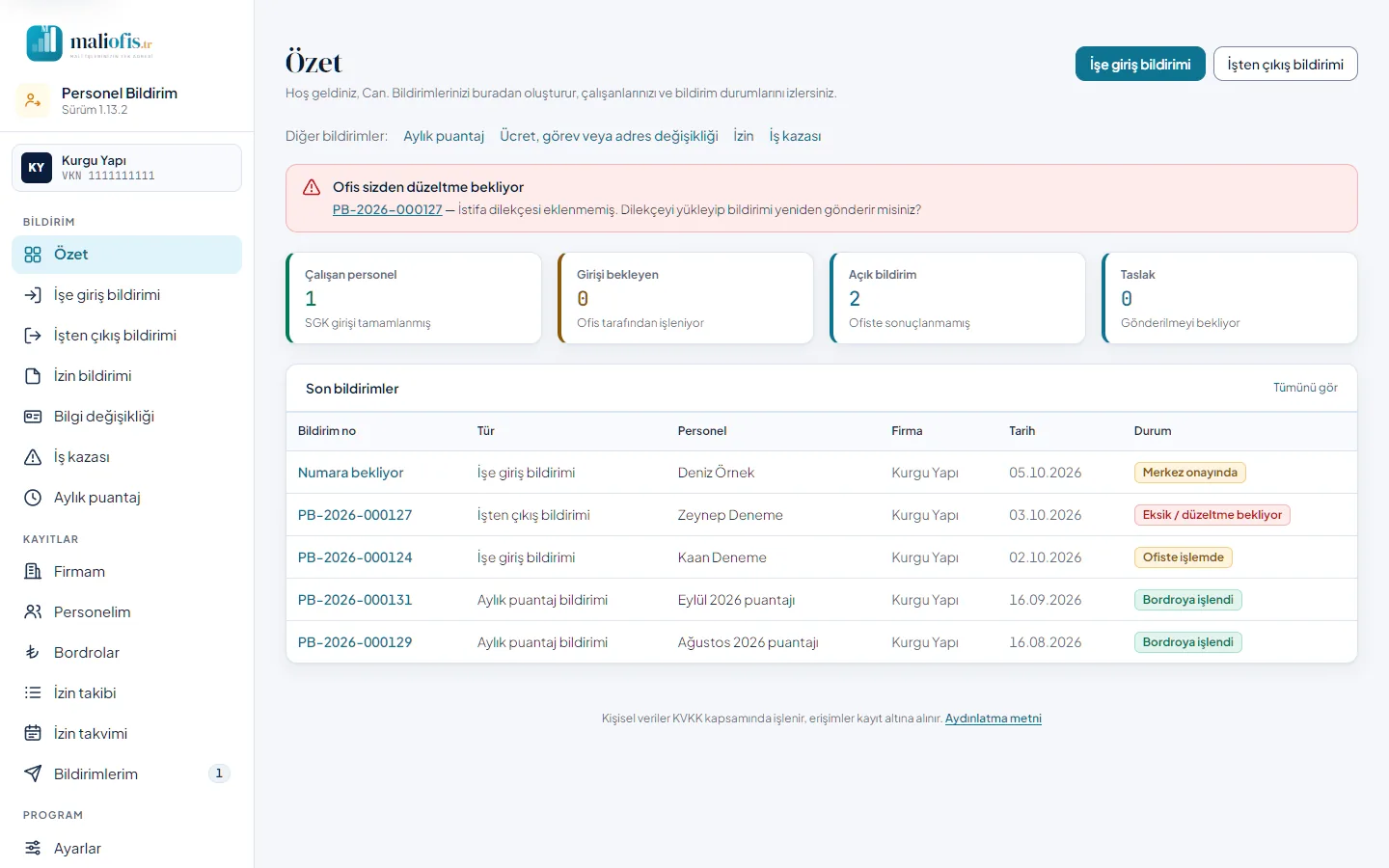
Task: Click the Özet grid icon in sidebar
Action: click(33, 255)
